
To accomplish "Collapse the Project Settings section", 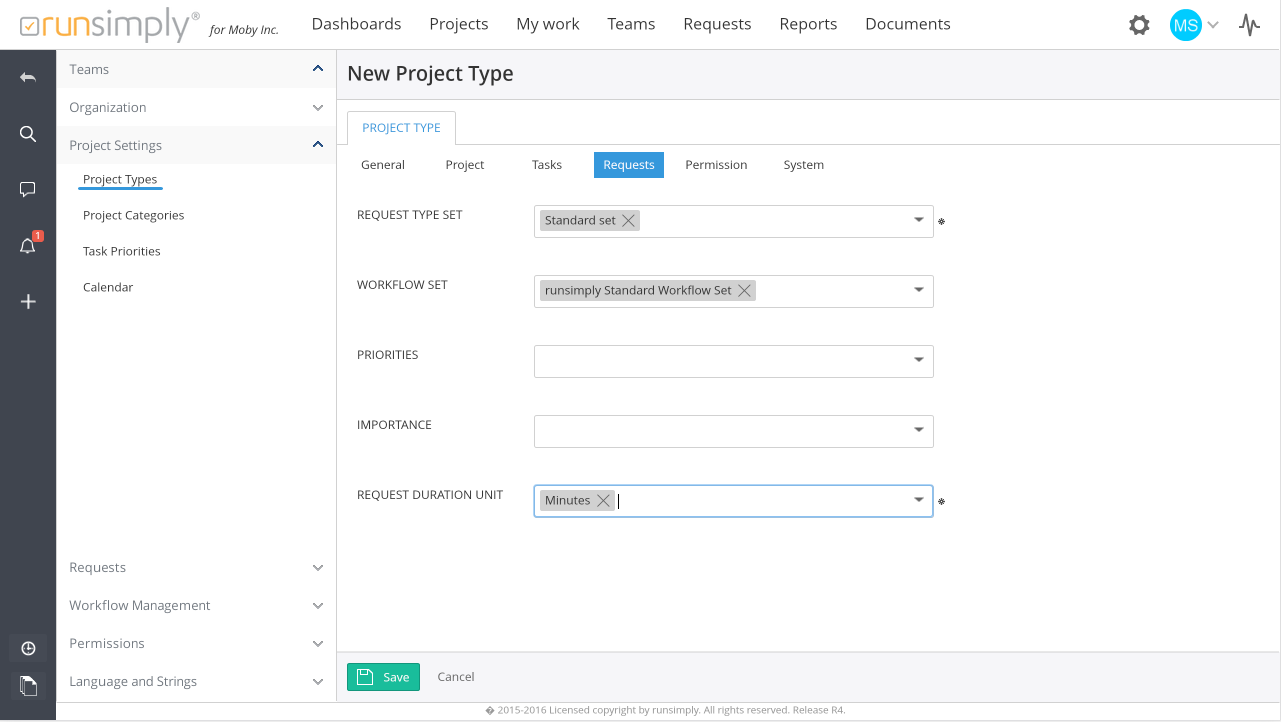I will click(317, 145).
